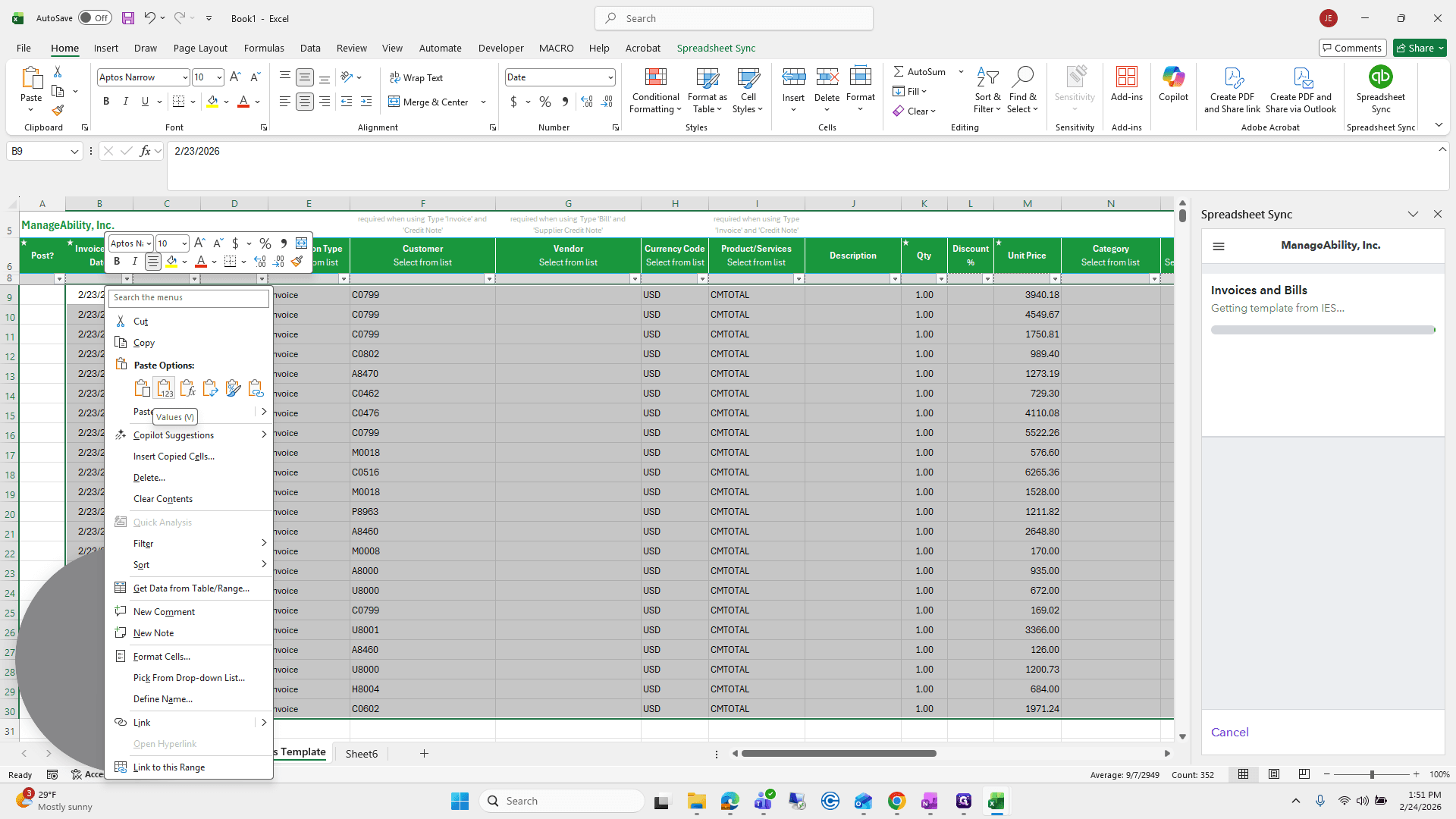Choose Paste Transpose icon in context menu
Image resolution: width=1456 pixels, height=819 pixels.
tap(210, 388)
